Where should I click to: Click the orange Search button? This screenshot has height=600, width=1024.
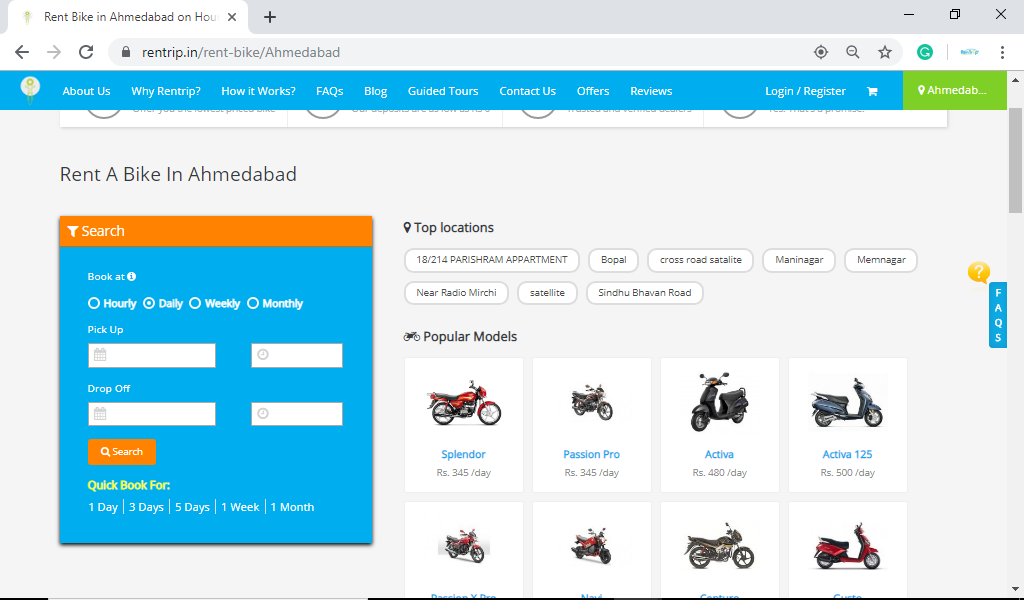[x=121, y=452]
